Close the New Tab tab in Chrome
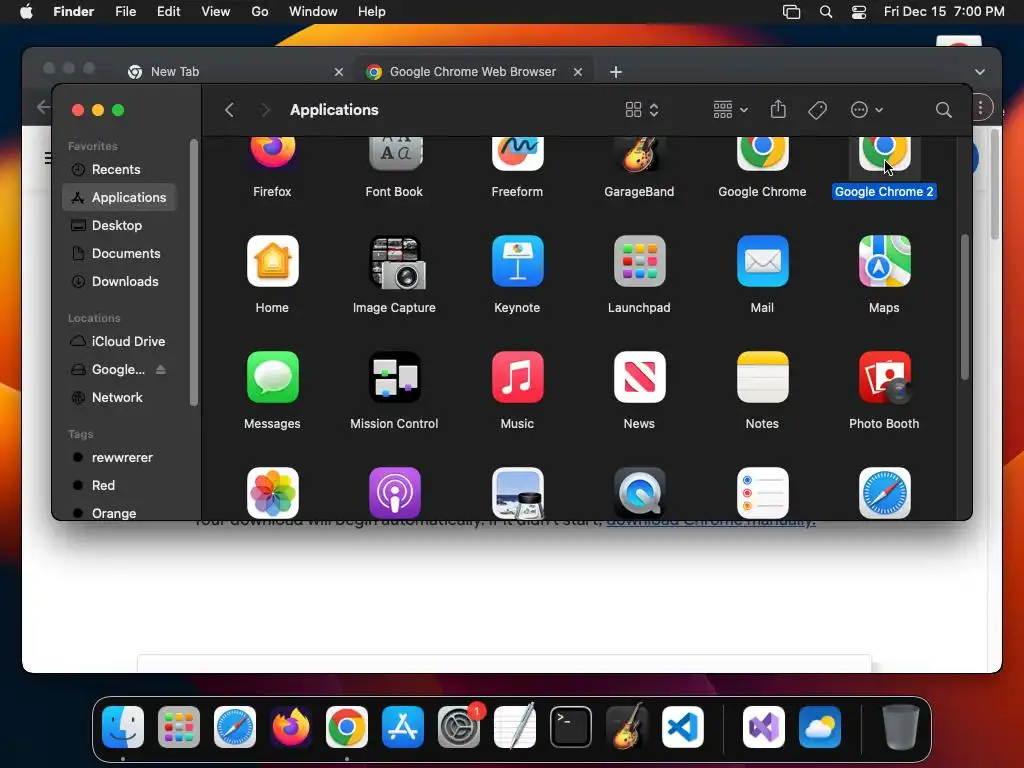The height and width of the screenshot is (768, 1024). pyautogui.click(x=338, y=72)
